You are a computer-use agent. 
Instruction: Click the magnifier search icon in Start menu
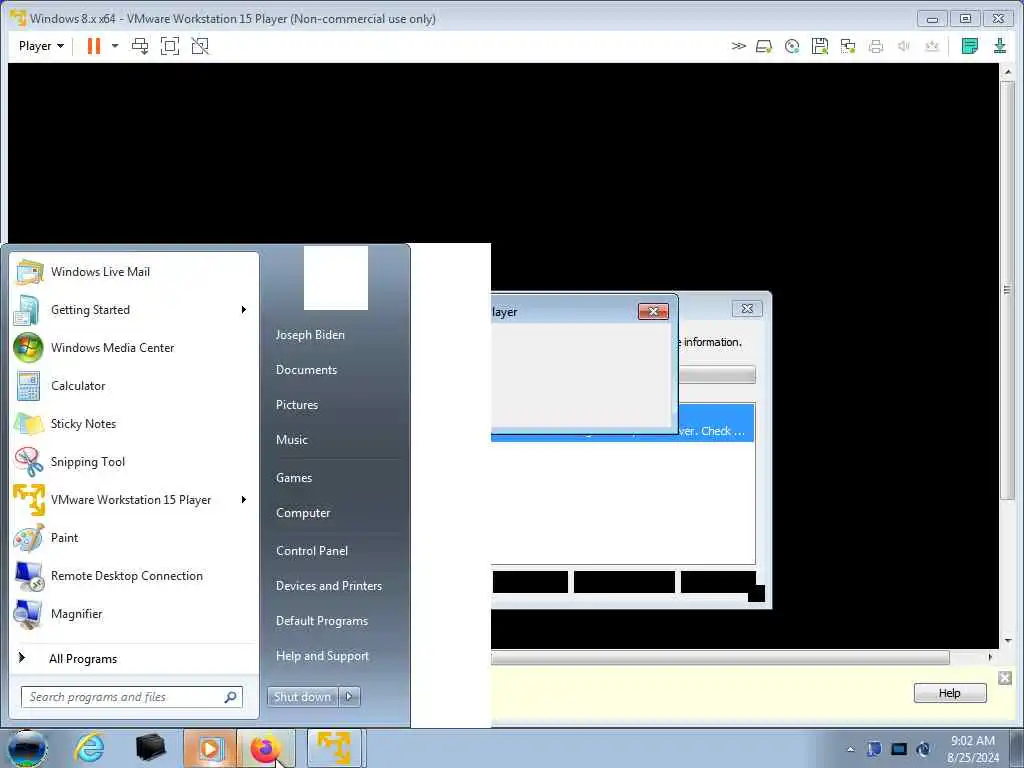231,697
